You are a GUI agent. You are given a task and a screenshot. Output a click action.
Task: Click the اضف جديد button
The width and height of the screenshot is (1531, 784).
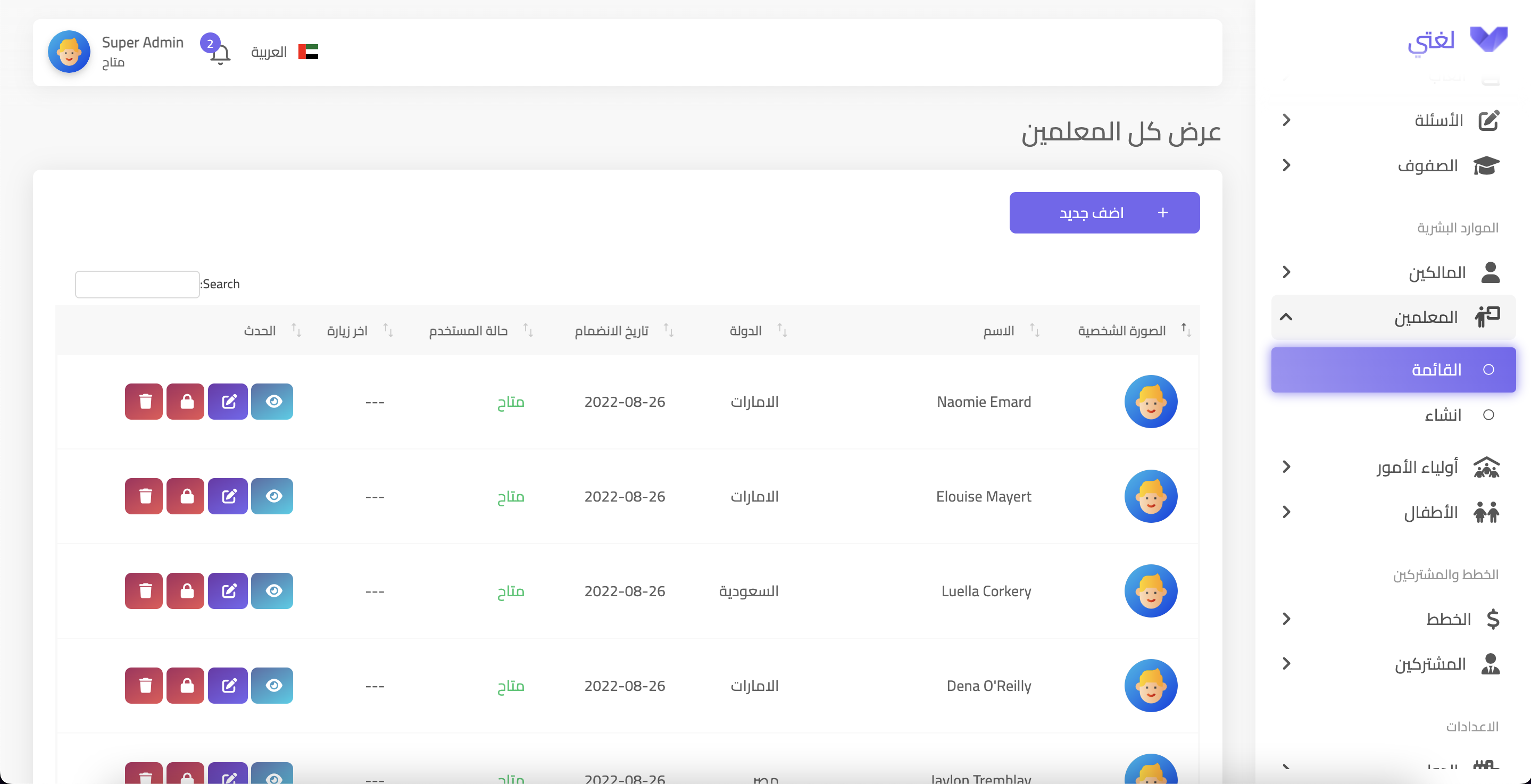coord(1104,213)
